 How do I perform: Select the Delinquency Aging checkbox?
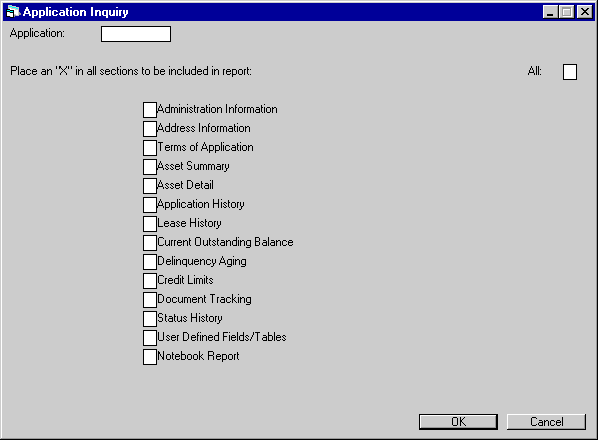pyautogui.click(x=150, y=262)
